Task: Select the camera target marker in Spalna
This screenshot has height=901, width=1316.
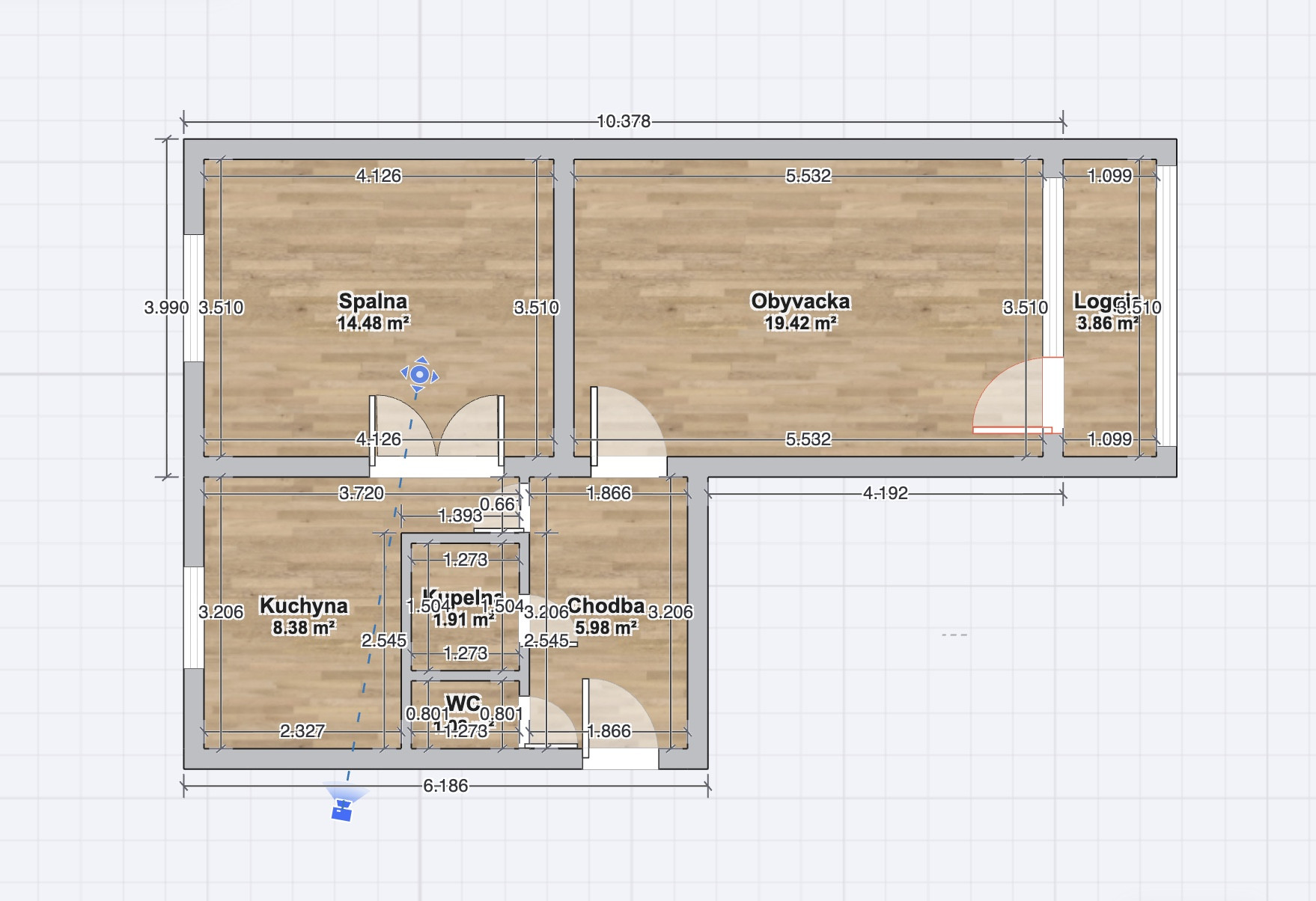Action: click(x=420, y=374)
